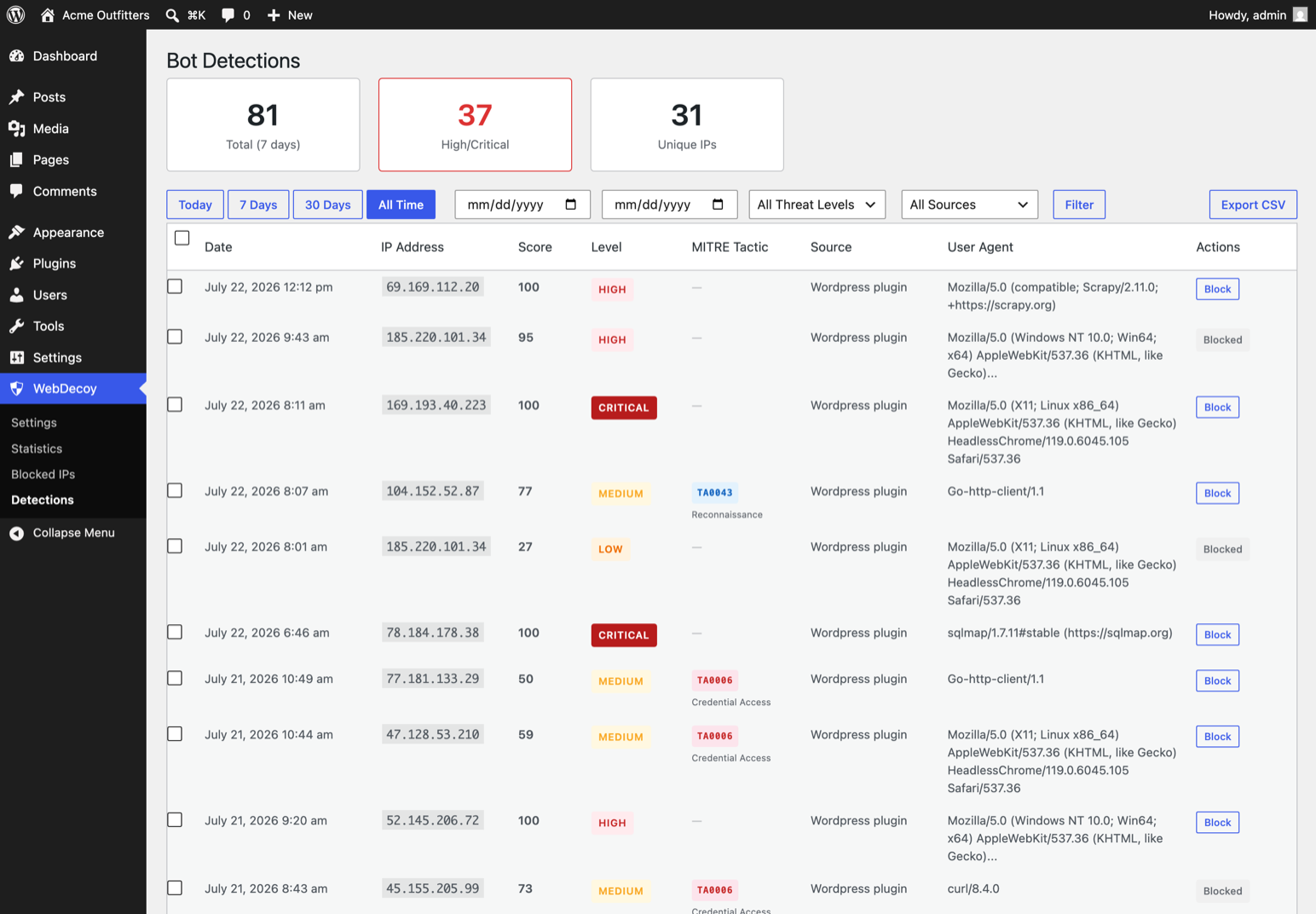This screenshot has width=1316, height=914.
Task: Block the 77.181.133.29 row
Action: pyautogui.click(x=1217, y=681)
